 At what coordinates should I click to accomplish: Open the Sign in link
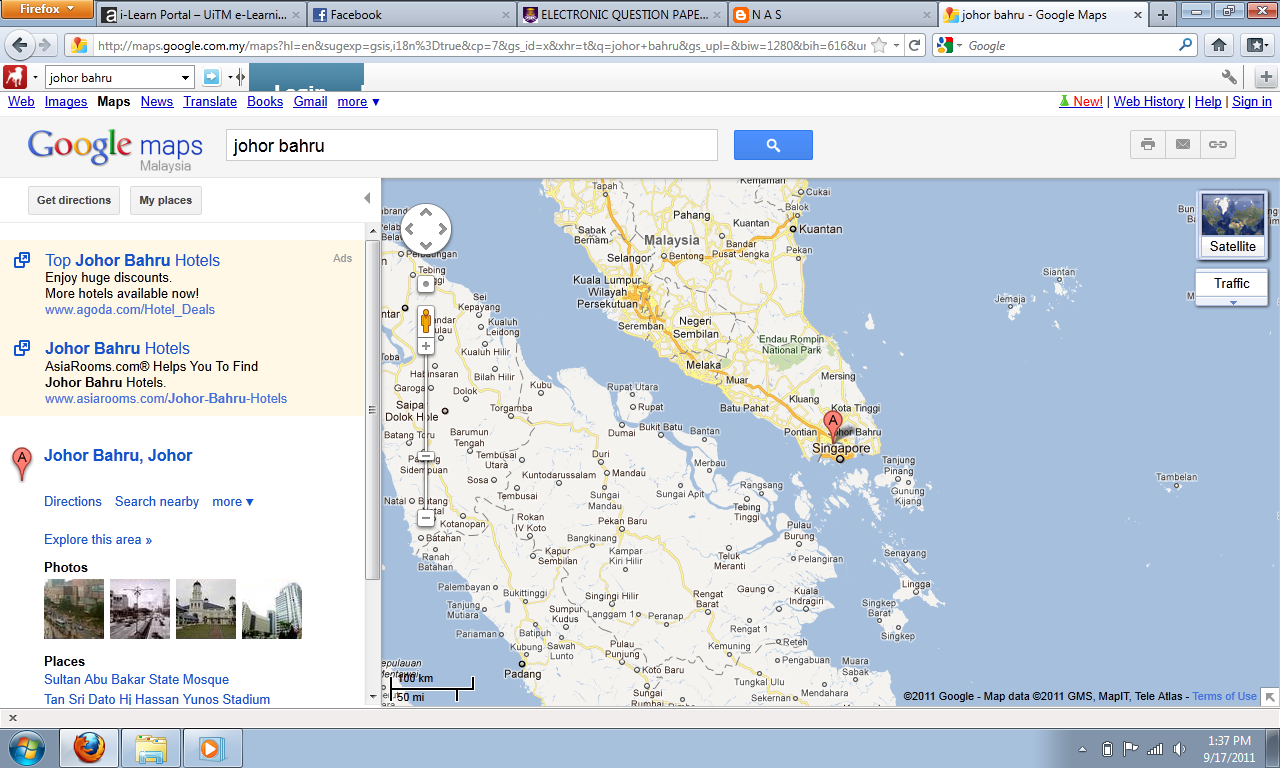(1252, 102)
